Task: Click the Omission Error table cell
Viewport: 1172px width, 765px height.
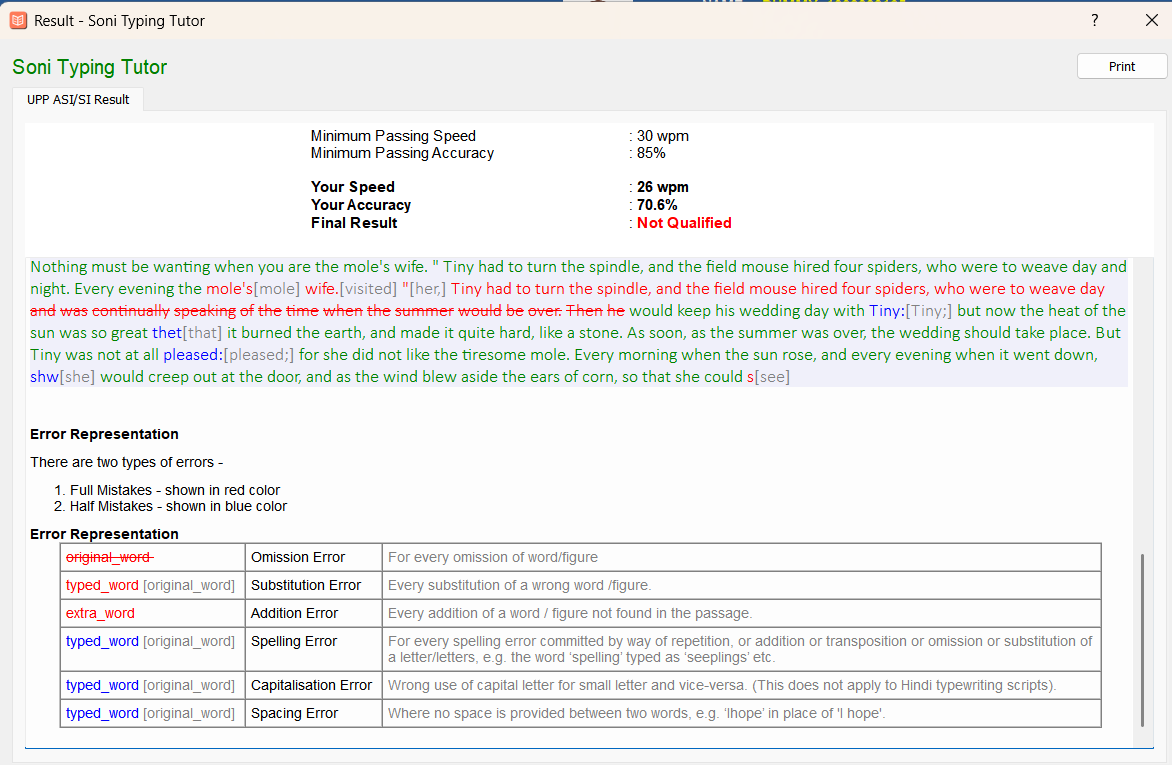Action: pos(298,557)
